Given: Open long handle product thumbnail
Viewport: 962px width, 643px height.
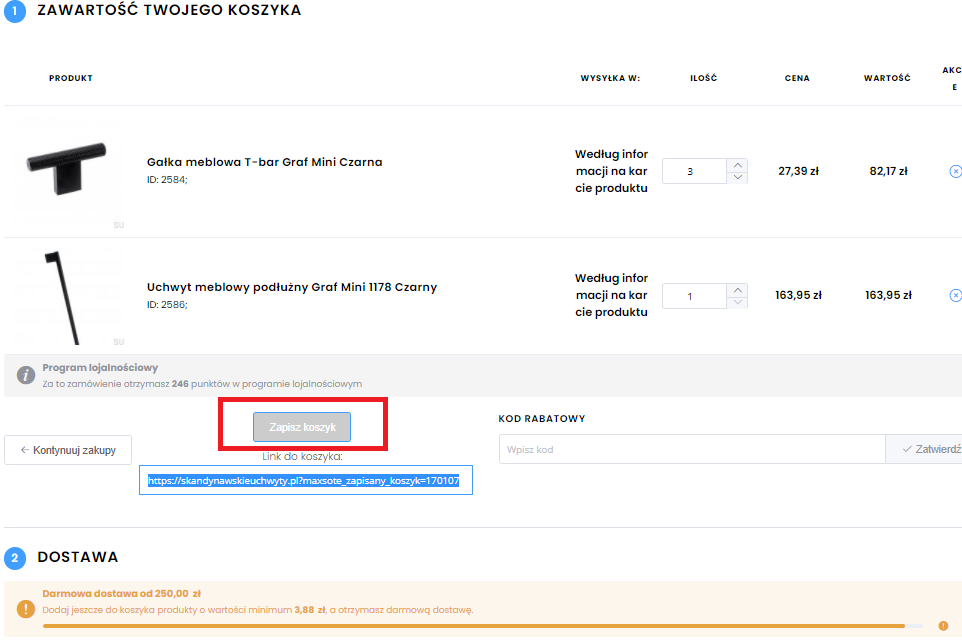Looking at the screenshot, I should [66, 297].
